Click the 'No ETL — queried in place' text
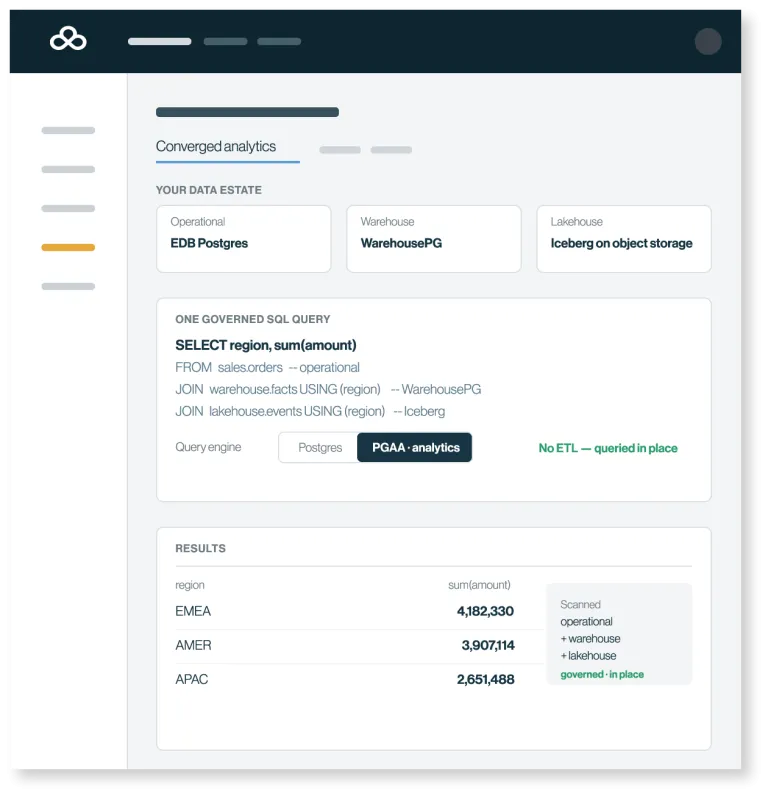Screen dimensions: 768x796 tap(608, 448)
